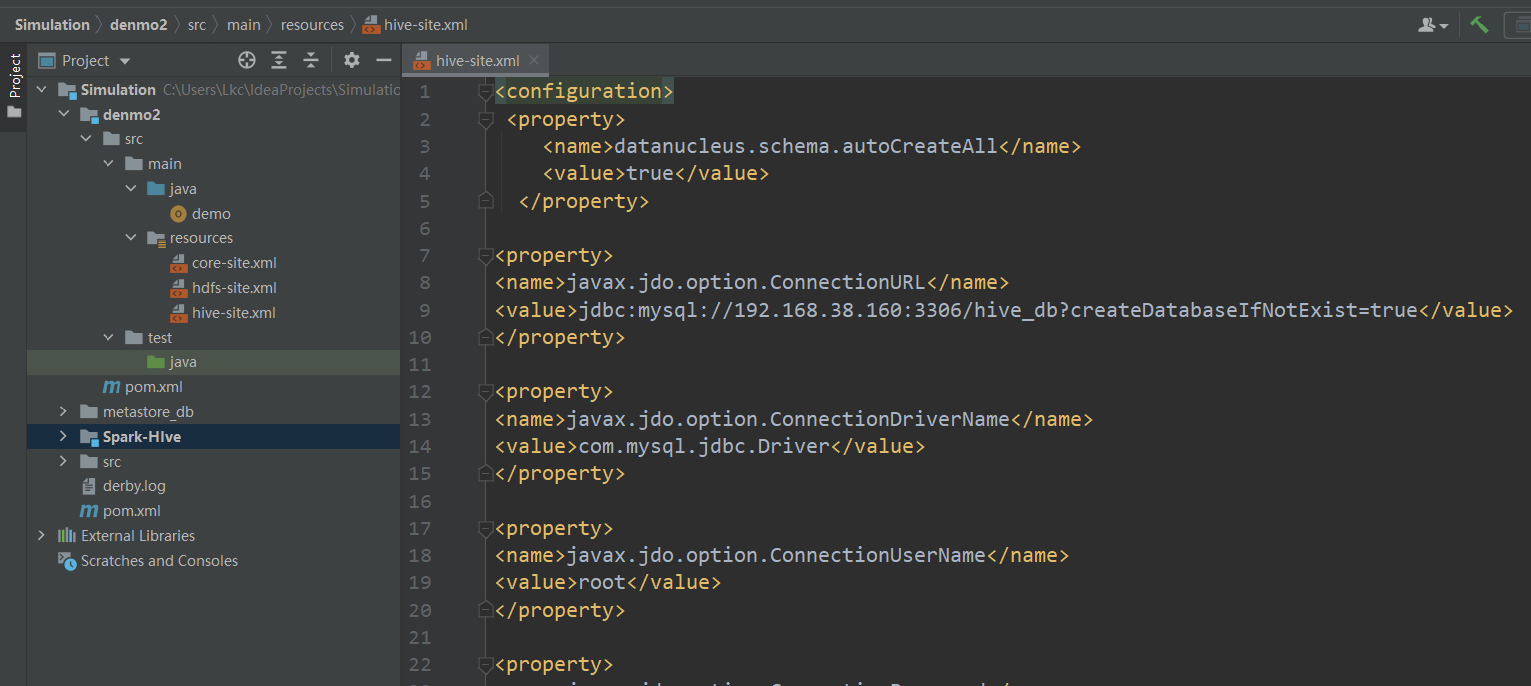
Task: Select the green java folder under test
Action: pos(183,362)
